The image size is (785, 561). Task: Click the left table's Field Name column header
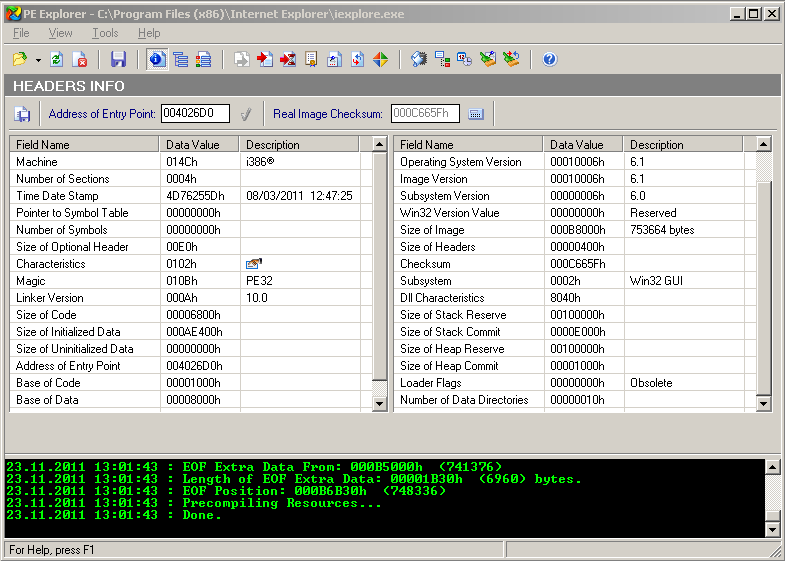point(84,145)
